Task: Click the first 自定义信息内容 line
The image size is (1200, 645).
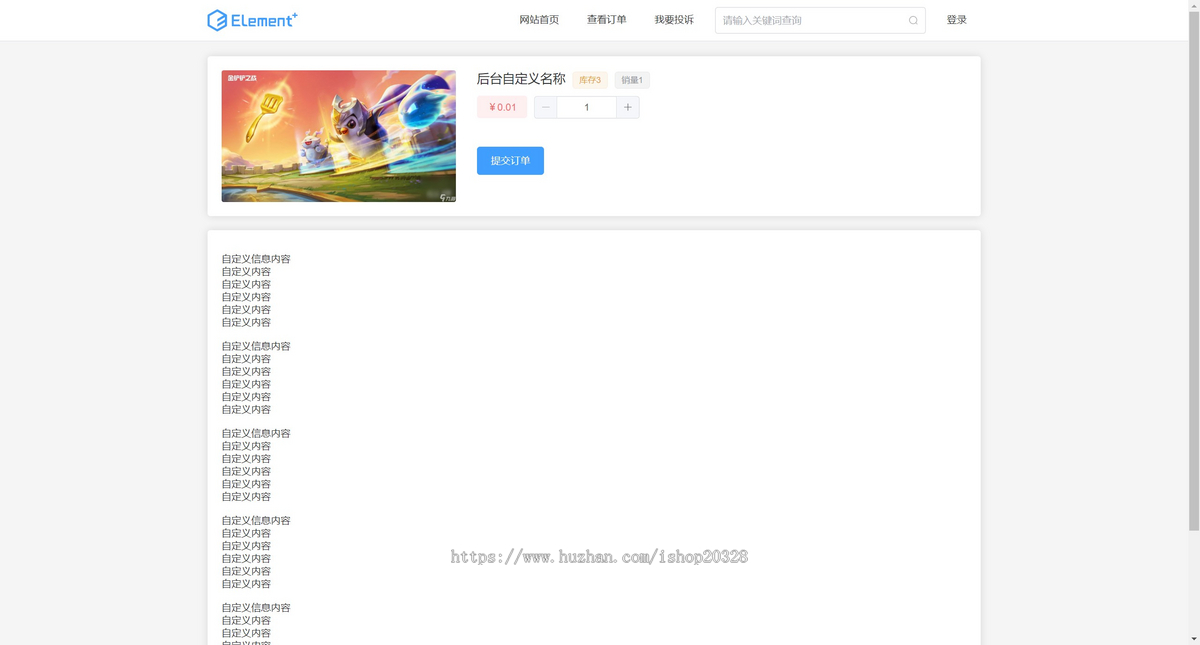Action: click(x=256, y=259)
